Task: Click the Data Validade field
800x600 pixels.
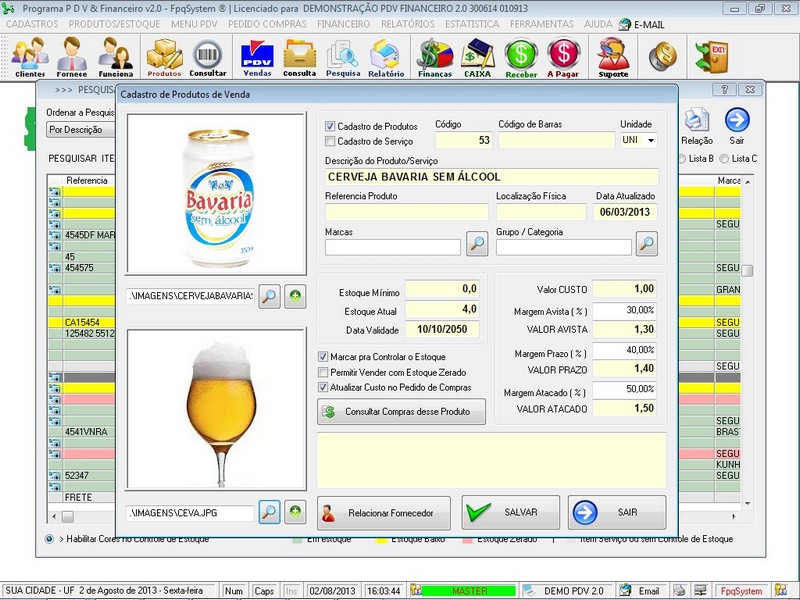Action: [x=442, y=330]
